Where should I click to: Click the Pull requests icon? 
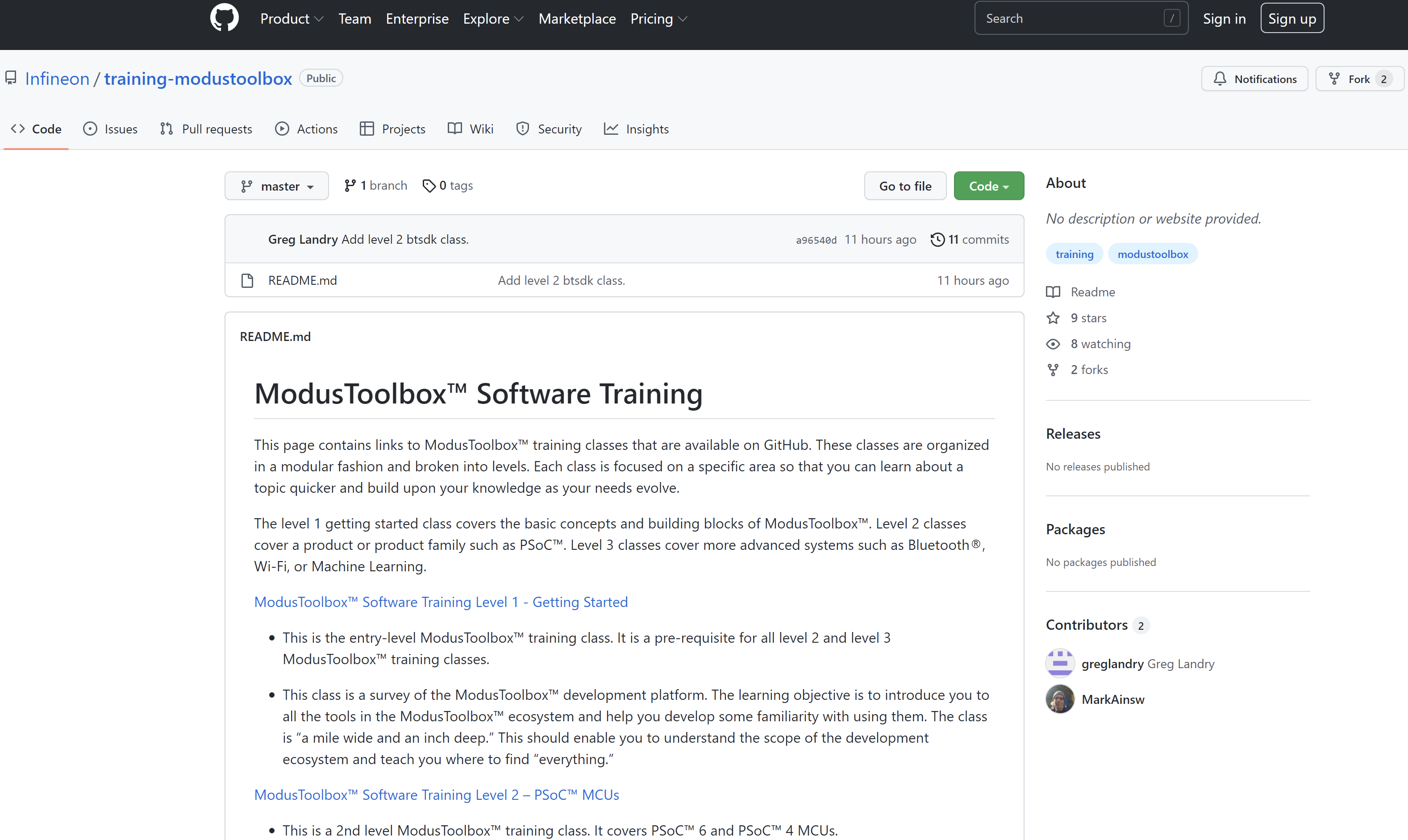166,128
